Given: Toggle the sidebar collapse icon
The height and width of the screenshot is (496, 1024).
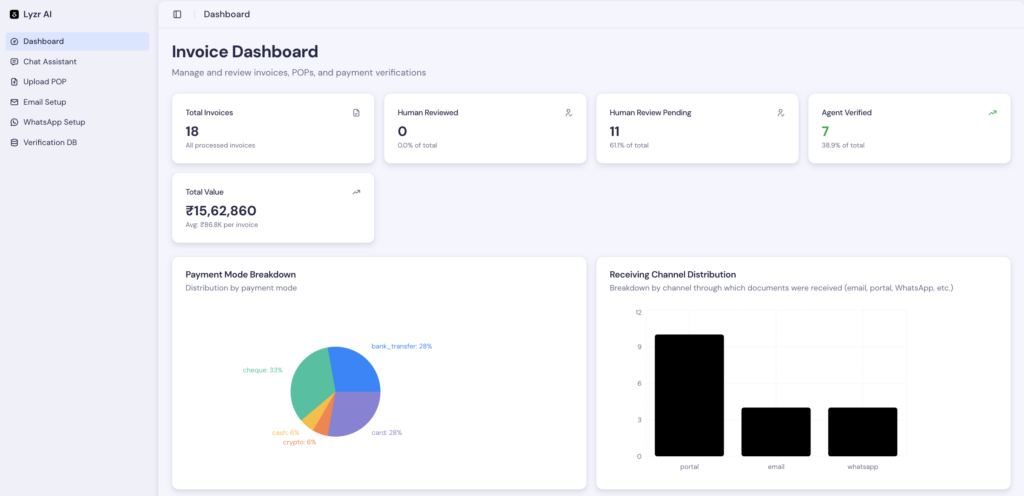Looking at the screenshot, I should click(x=177, y=14).
